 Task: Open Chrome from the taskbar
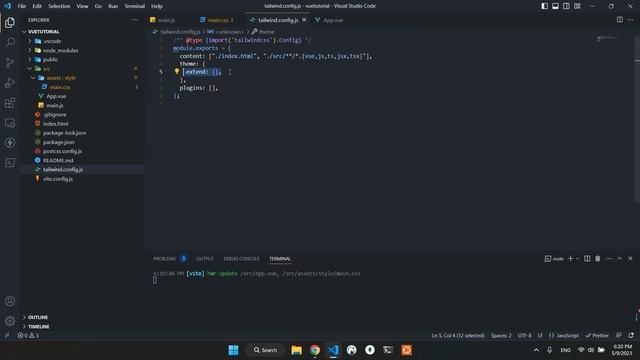315,350
